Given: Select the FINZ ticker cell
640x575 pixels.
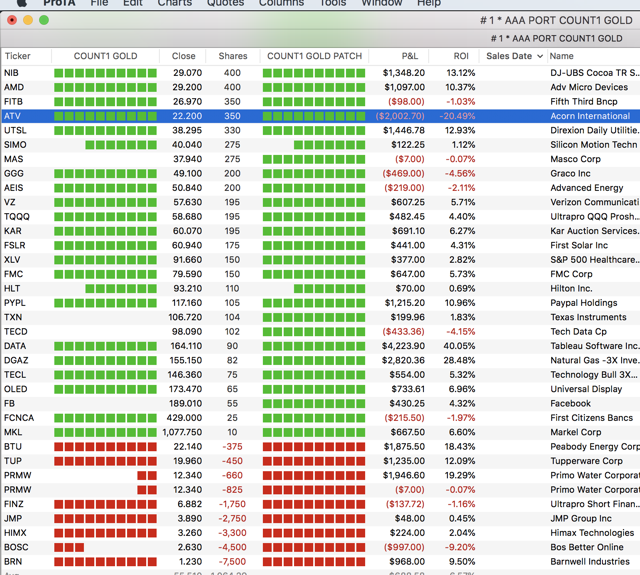Looking at the screenshot, I should (x=13, y=504).
